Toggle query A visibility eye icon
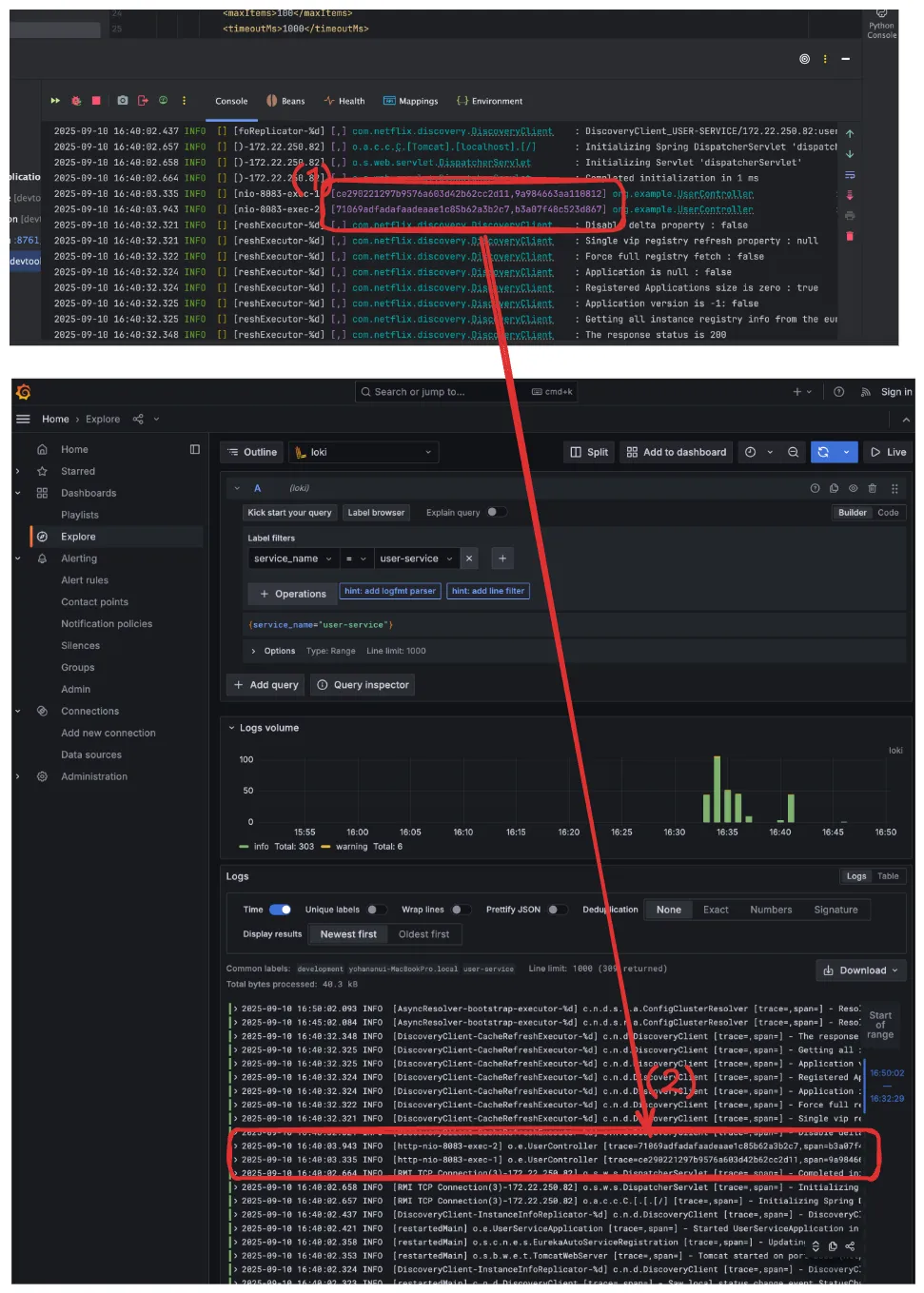The image size is (924, 1293). tap(853, 488)
